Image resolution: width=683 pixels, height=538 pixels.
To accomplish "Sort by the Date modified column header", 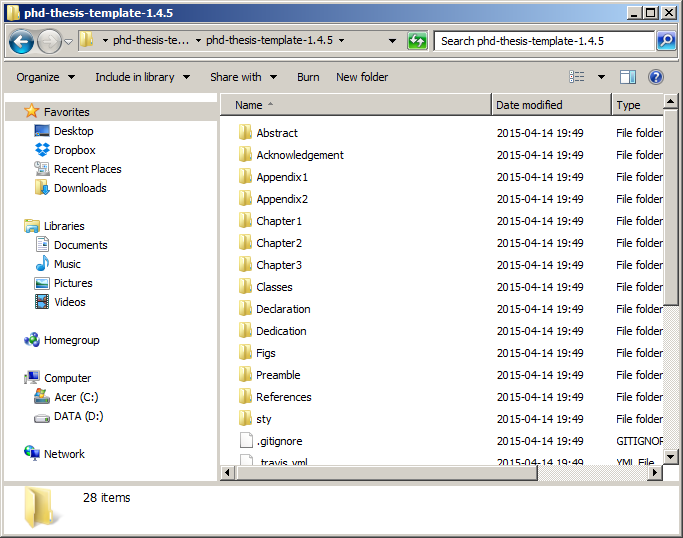I will tap(550, 105).
